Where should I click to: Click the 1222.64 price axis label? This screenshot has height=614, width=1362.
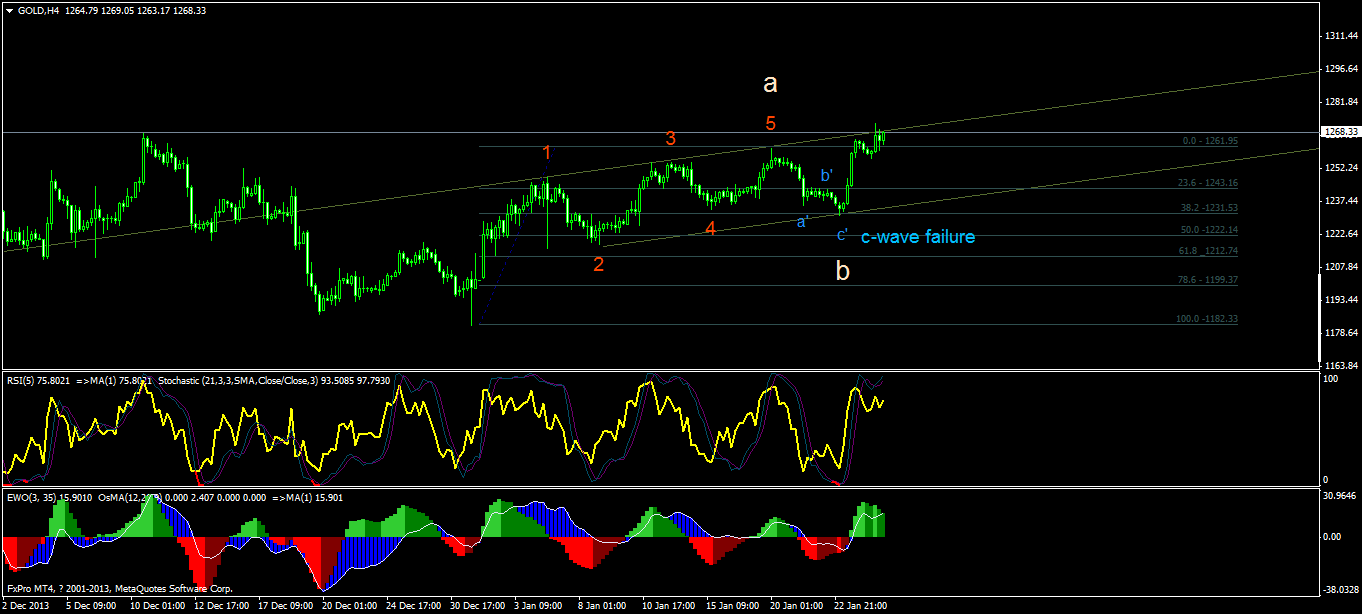[1340, 234]
